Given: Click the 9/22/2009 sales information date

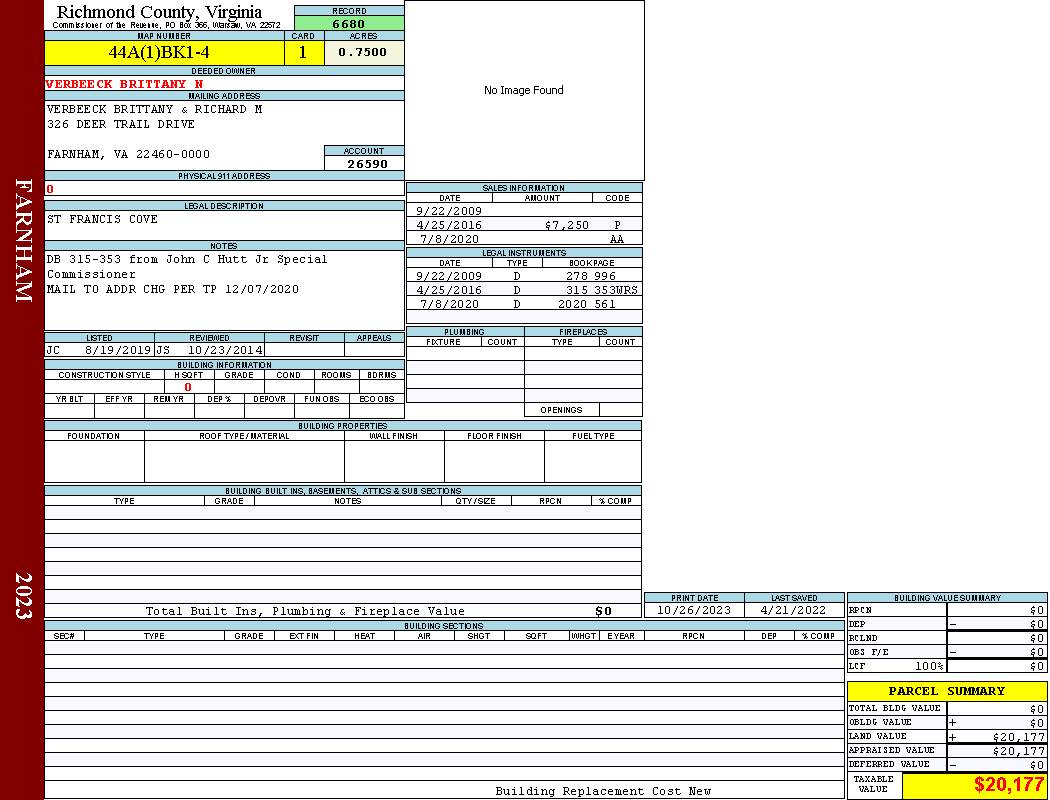Looking at the screenshot, I should (449, 211).
